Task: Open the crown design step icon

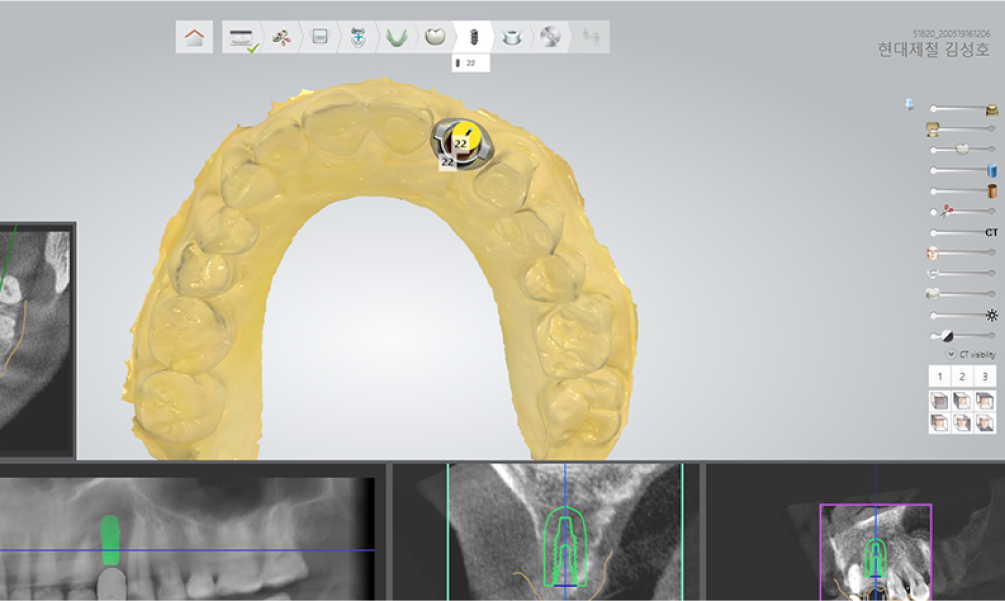Action: coord(435,38)
